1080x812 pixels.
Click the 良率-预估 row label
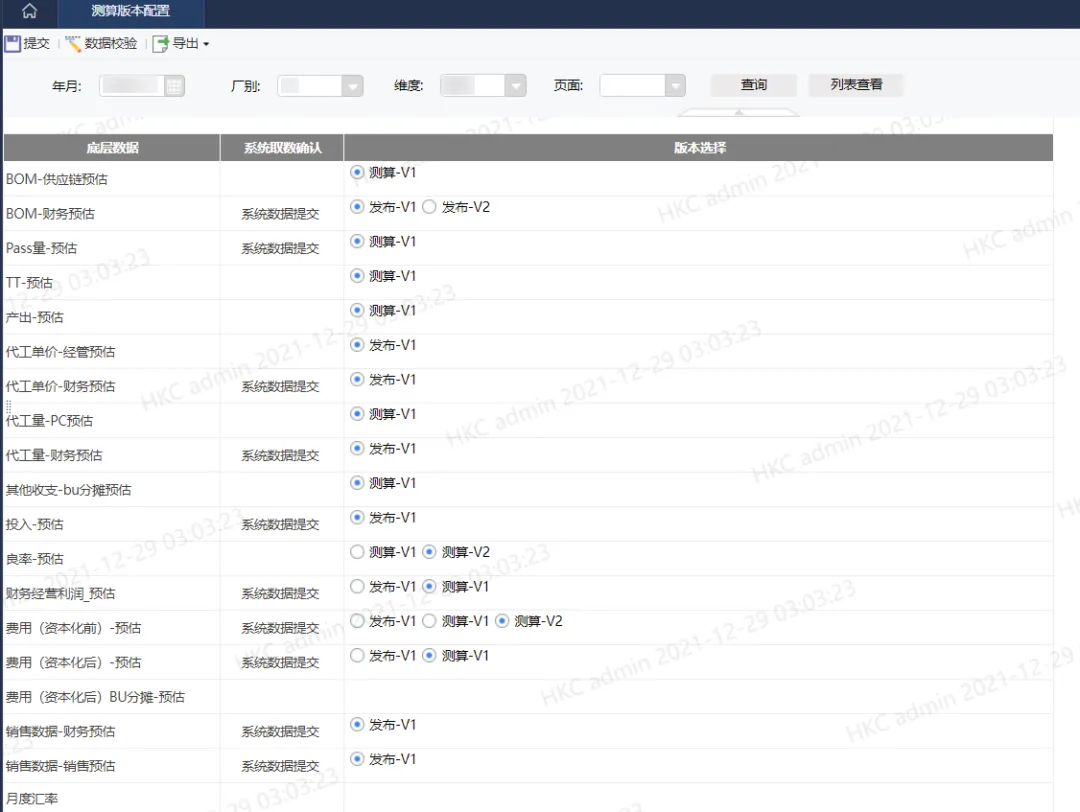click(x=34, y=559)
